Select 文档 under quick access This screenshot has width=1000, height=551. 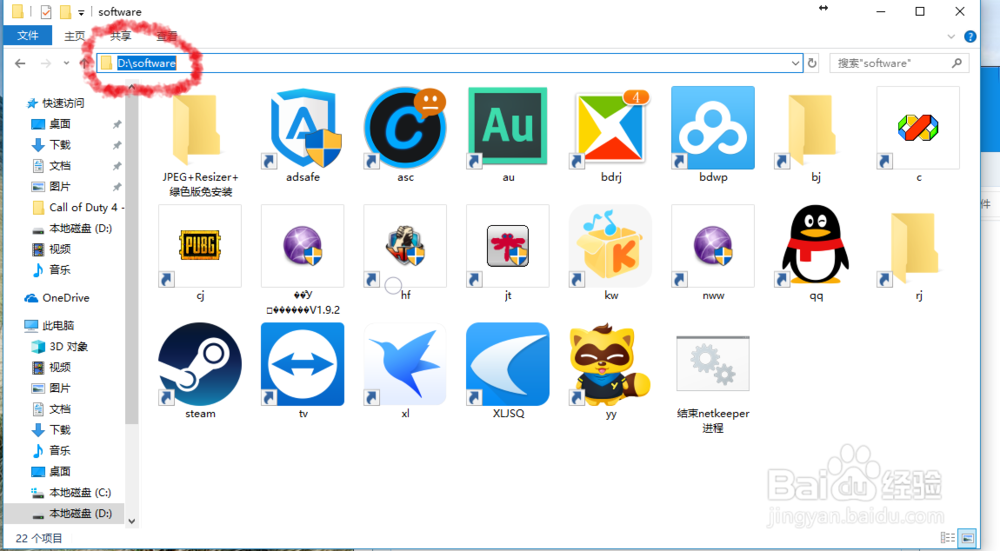(60, 166)
